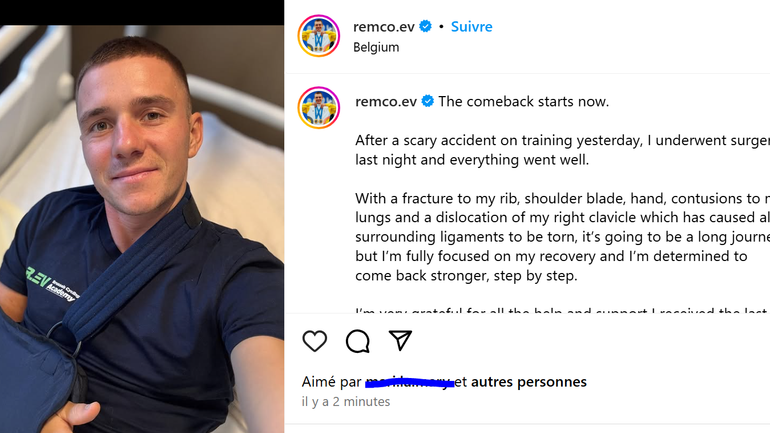
Task: Follow the account via Suivre
Action: click(471, 27)
